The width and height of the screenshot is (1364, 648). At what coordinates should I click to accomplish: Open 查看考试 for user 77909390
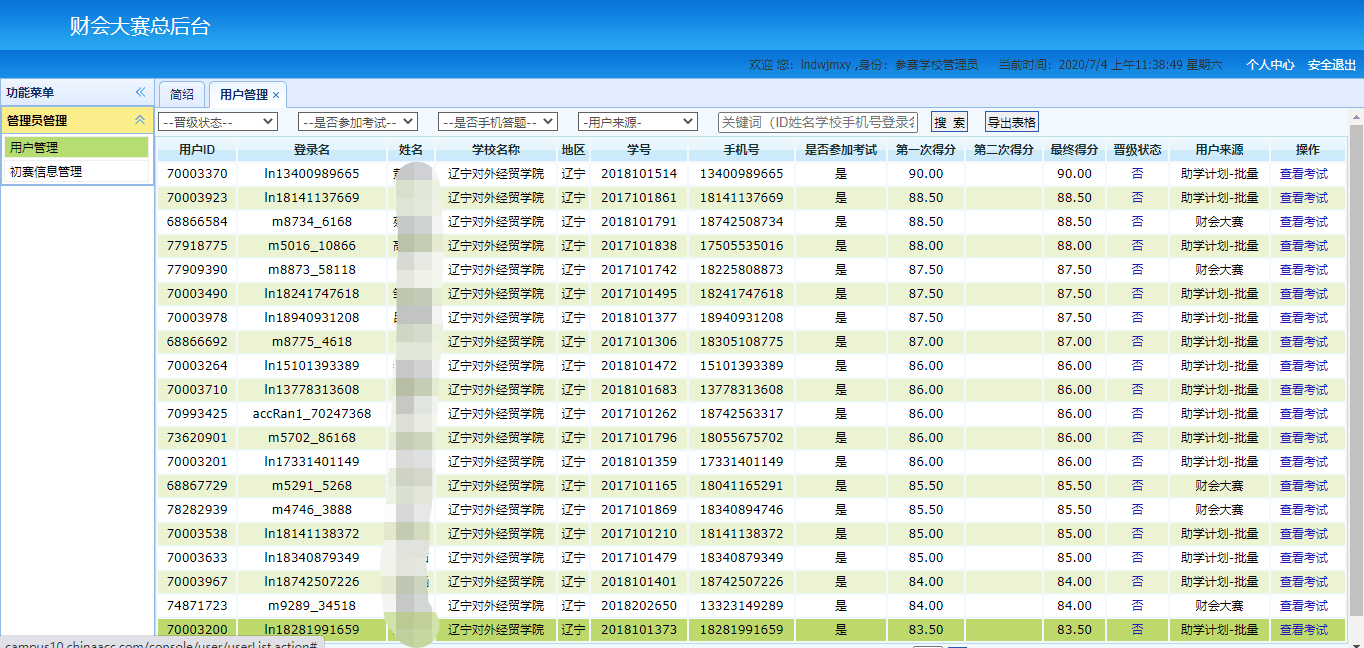pyautogui.click(x=1304, y=270)
